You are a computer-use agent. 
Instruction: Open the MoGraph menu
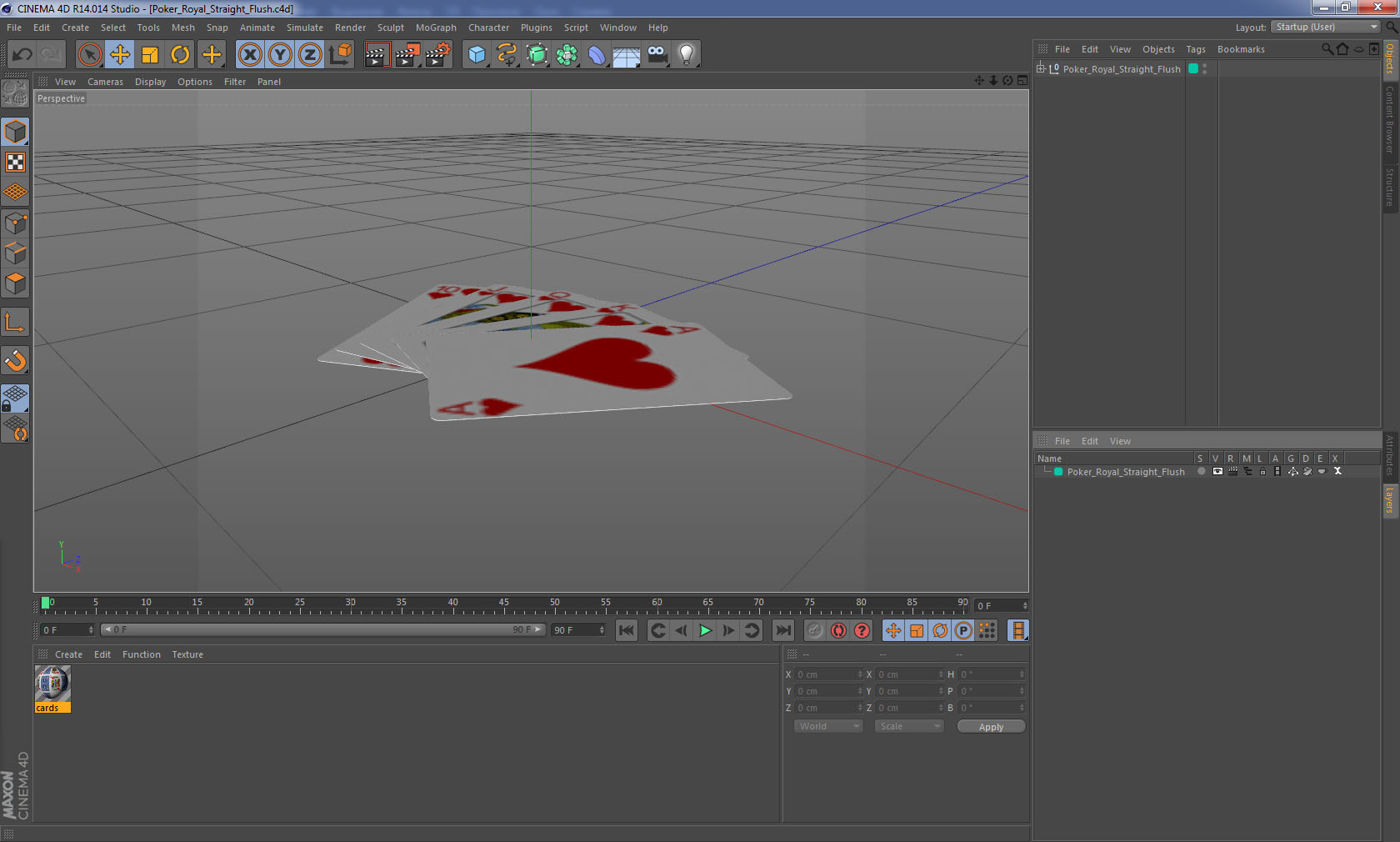tap(436, 28)
